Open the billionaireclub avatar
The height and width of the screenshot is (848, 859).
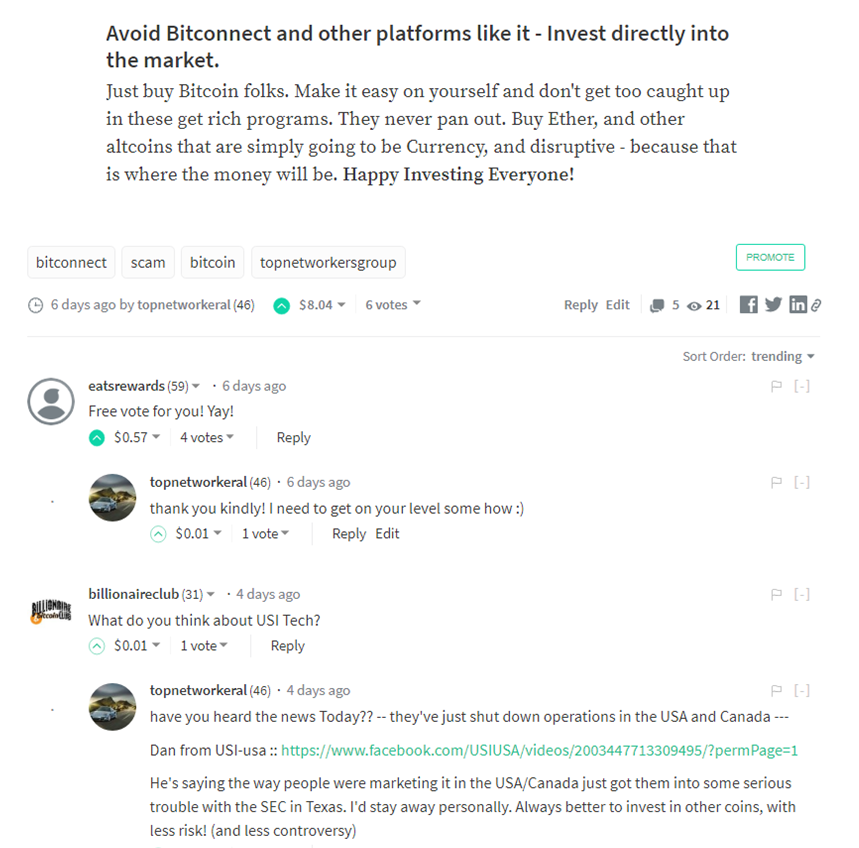[x=51, y=610]
